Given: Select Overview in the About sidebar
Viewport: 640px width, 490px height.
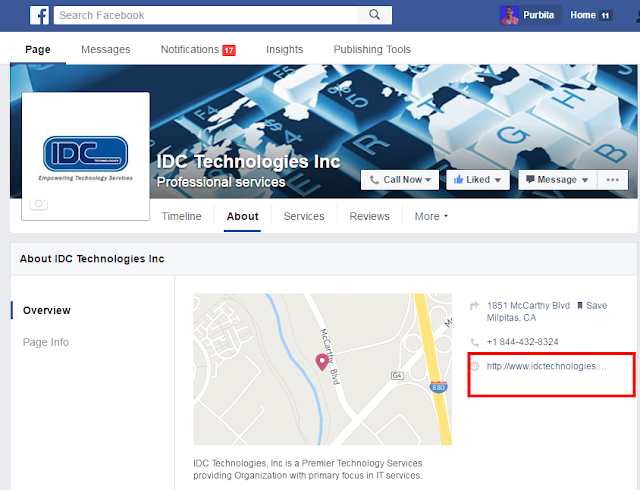Looking at the screenshot, I should (x=47, y=310).
